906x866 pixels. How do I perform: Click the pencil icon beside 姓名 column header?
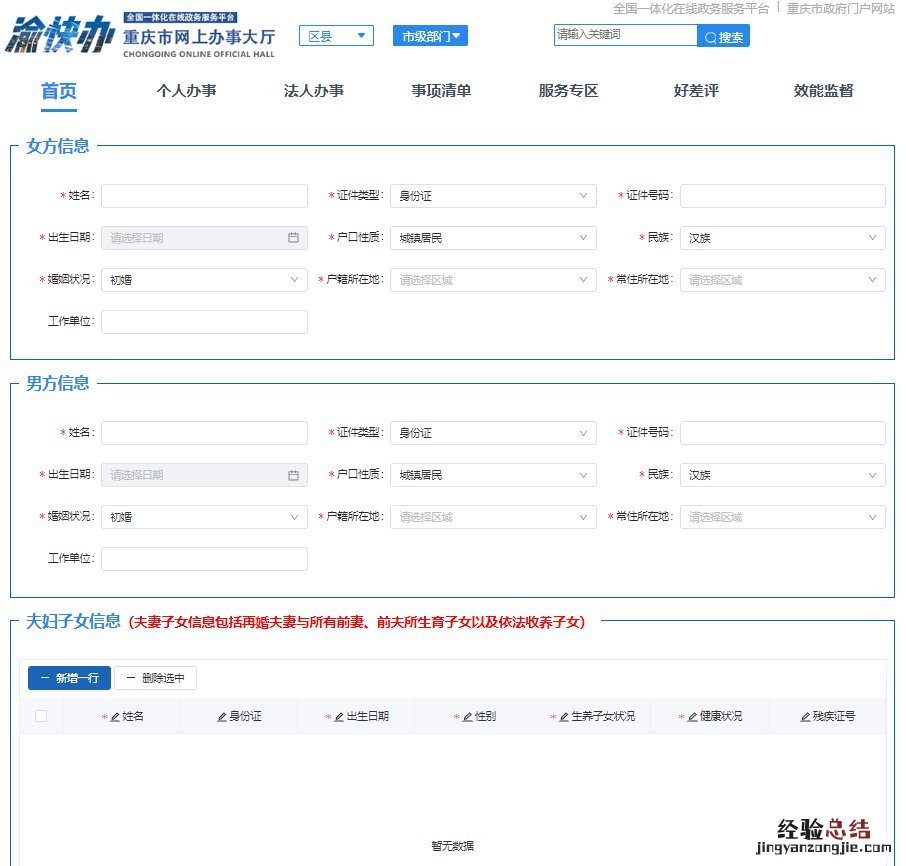115,717
